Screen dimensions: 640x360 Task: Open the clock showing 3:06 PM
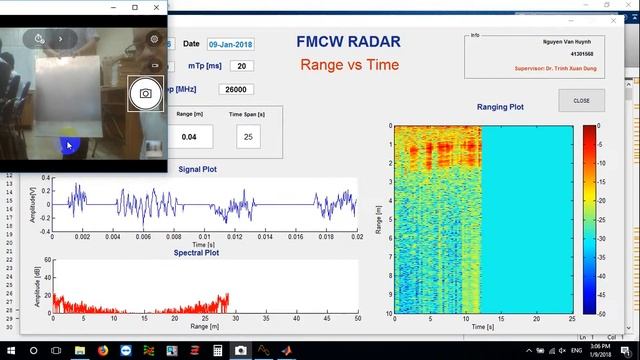click(x=600, y=351)
